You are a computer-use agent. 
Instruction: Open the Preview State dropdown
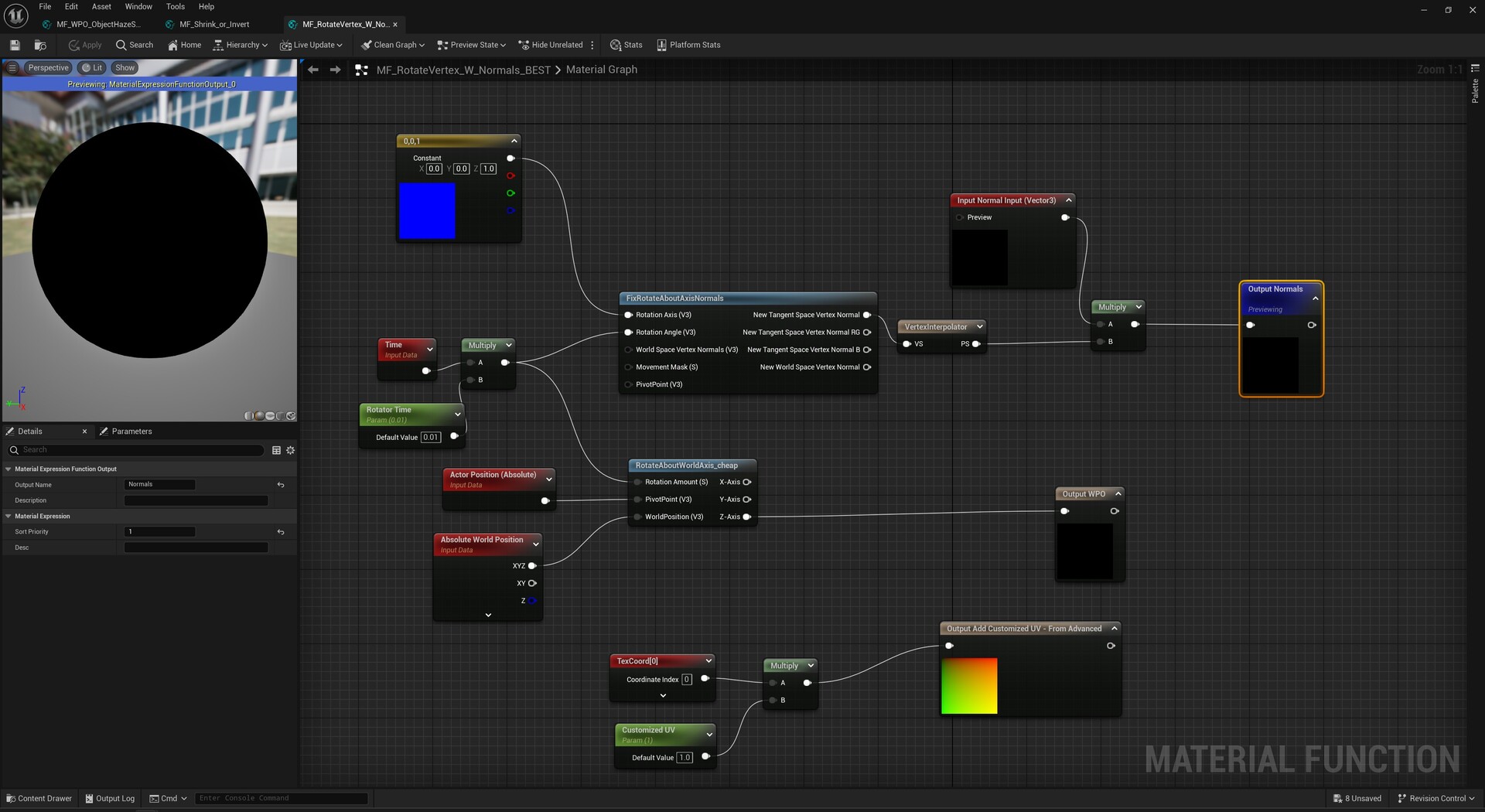(x=470, y=45)
